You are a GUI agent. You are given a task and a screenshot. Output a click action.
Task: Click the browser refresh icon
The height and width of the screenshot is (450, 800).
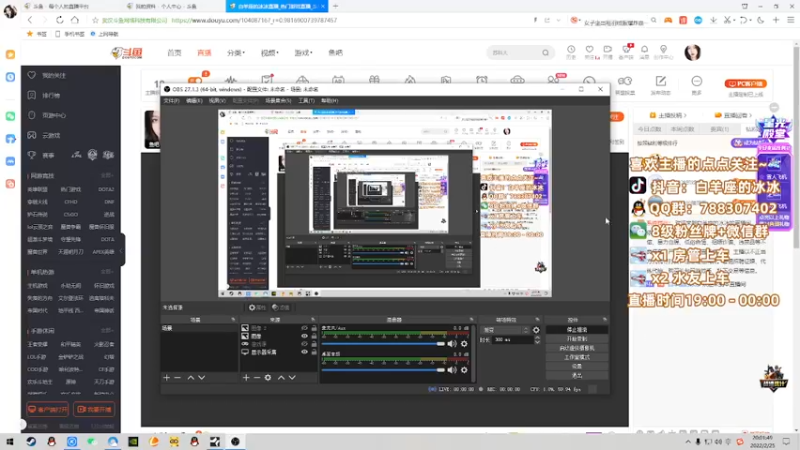pos(60,20)
